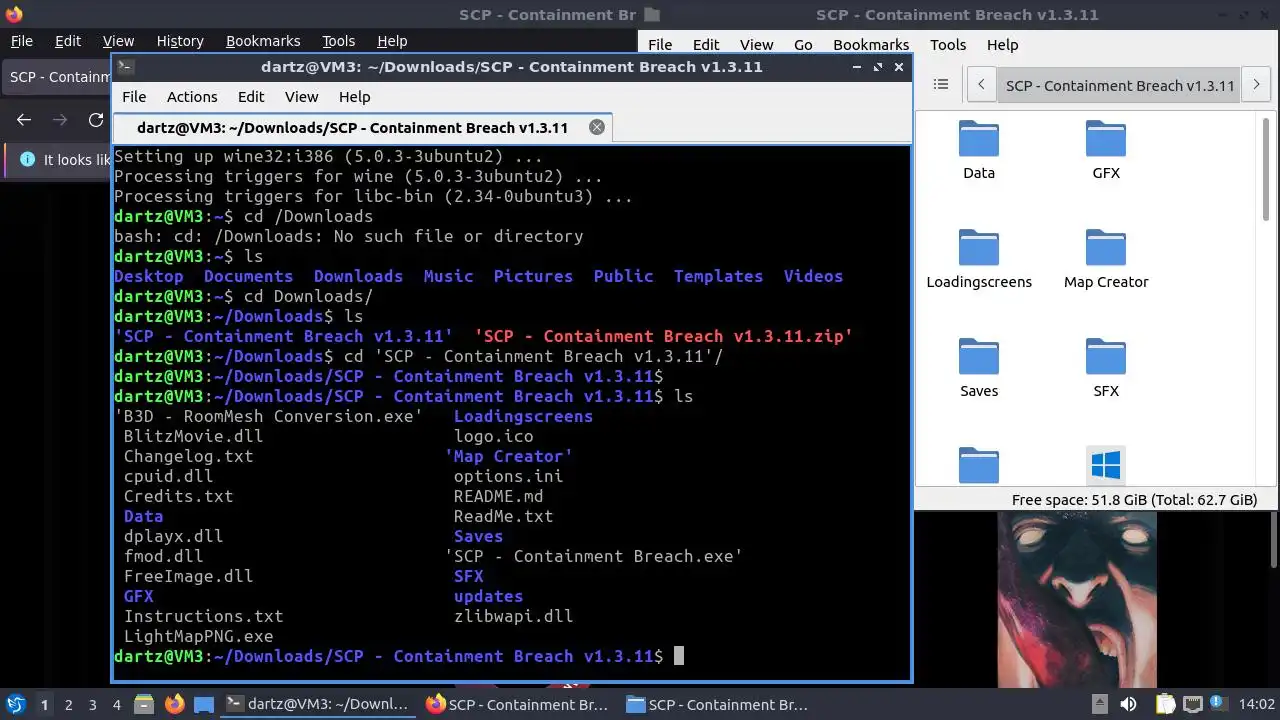Click 'zlibwapi.dll' in terminal listing
The height and width of the screenshot is (720, 1280).
coord(514,616)
